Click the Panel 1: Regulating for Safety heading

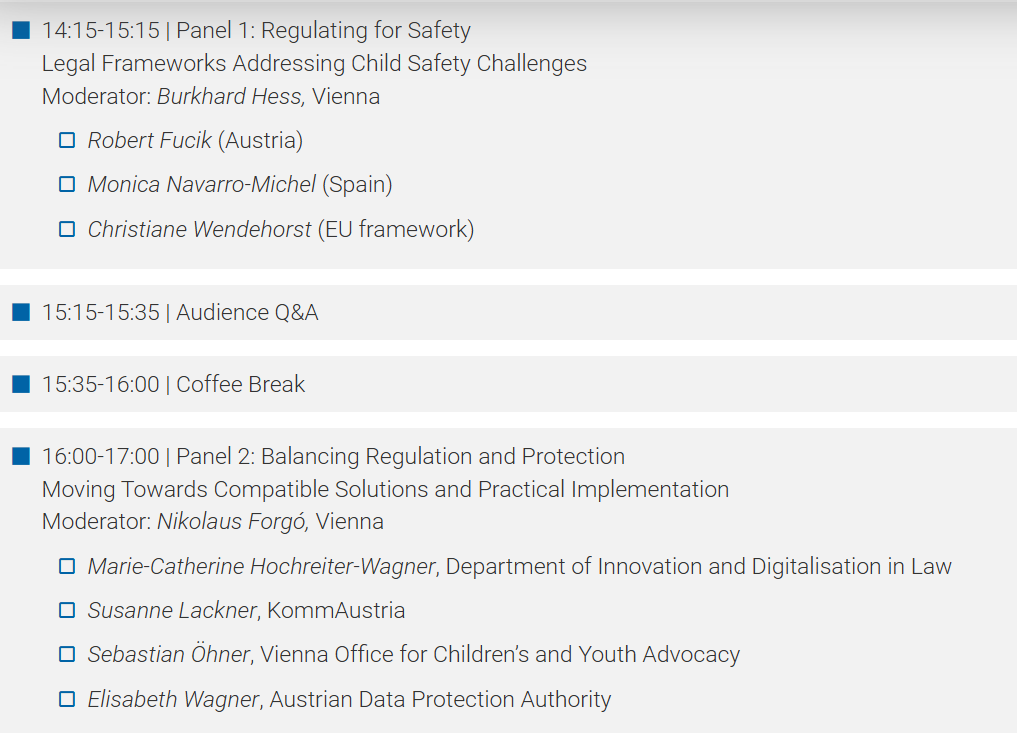coord(324,30)
